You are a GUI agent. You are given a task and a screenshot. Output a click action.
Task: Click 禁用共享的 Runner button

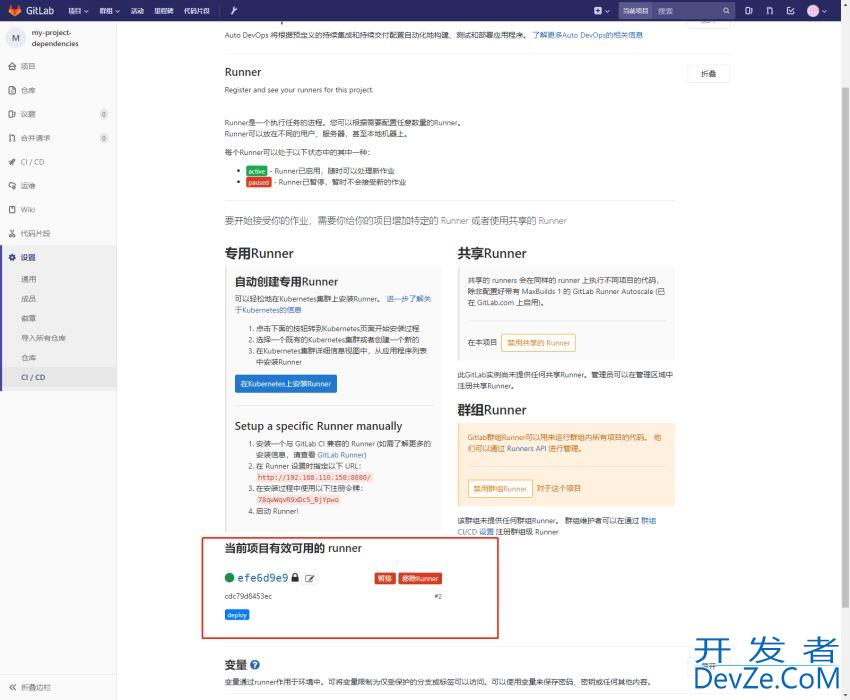pyautogui.click(x=538, y=343)
